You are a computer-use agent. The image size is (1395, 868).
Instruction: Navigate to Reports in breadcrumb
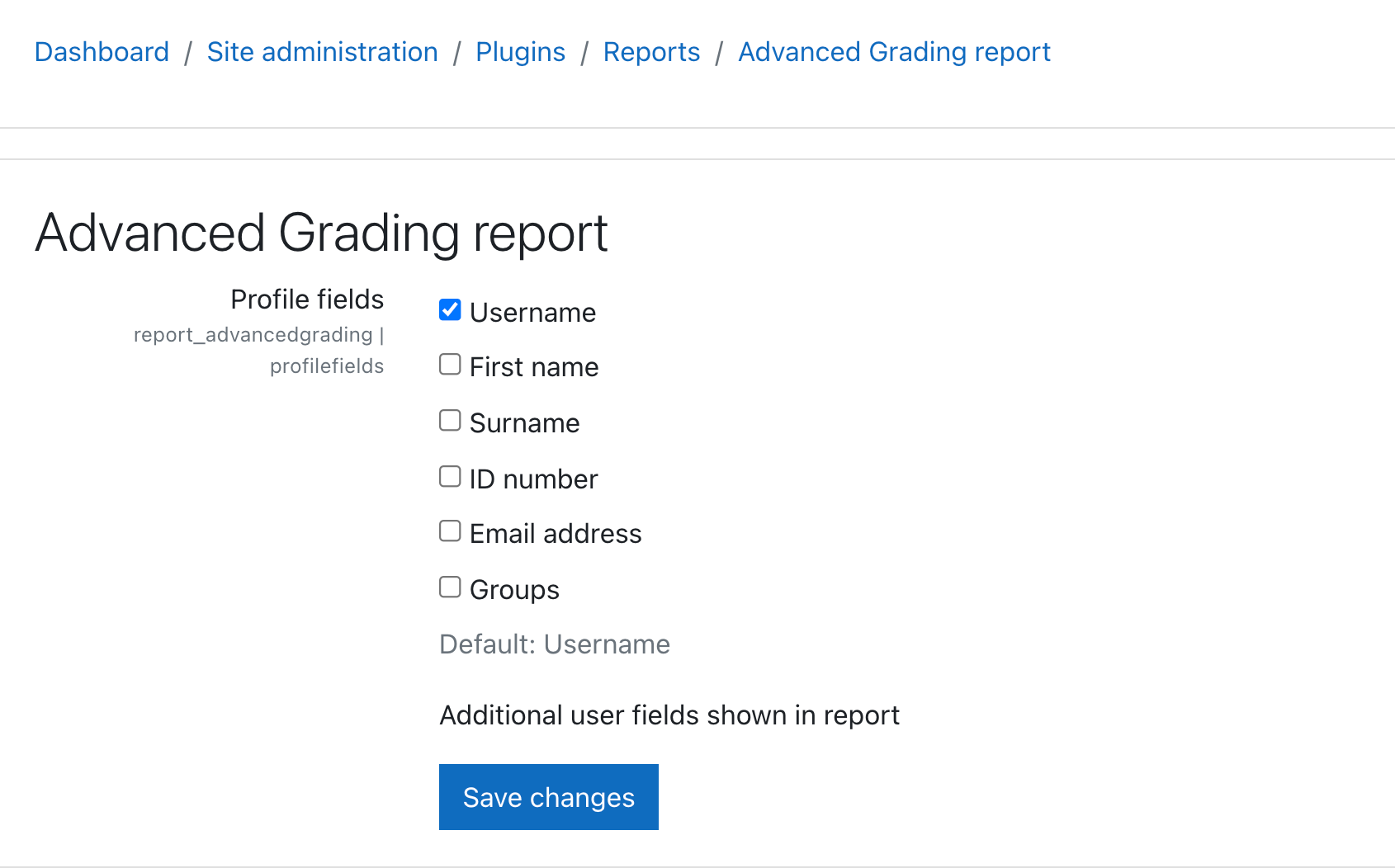tap(651, 52)
